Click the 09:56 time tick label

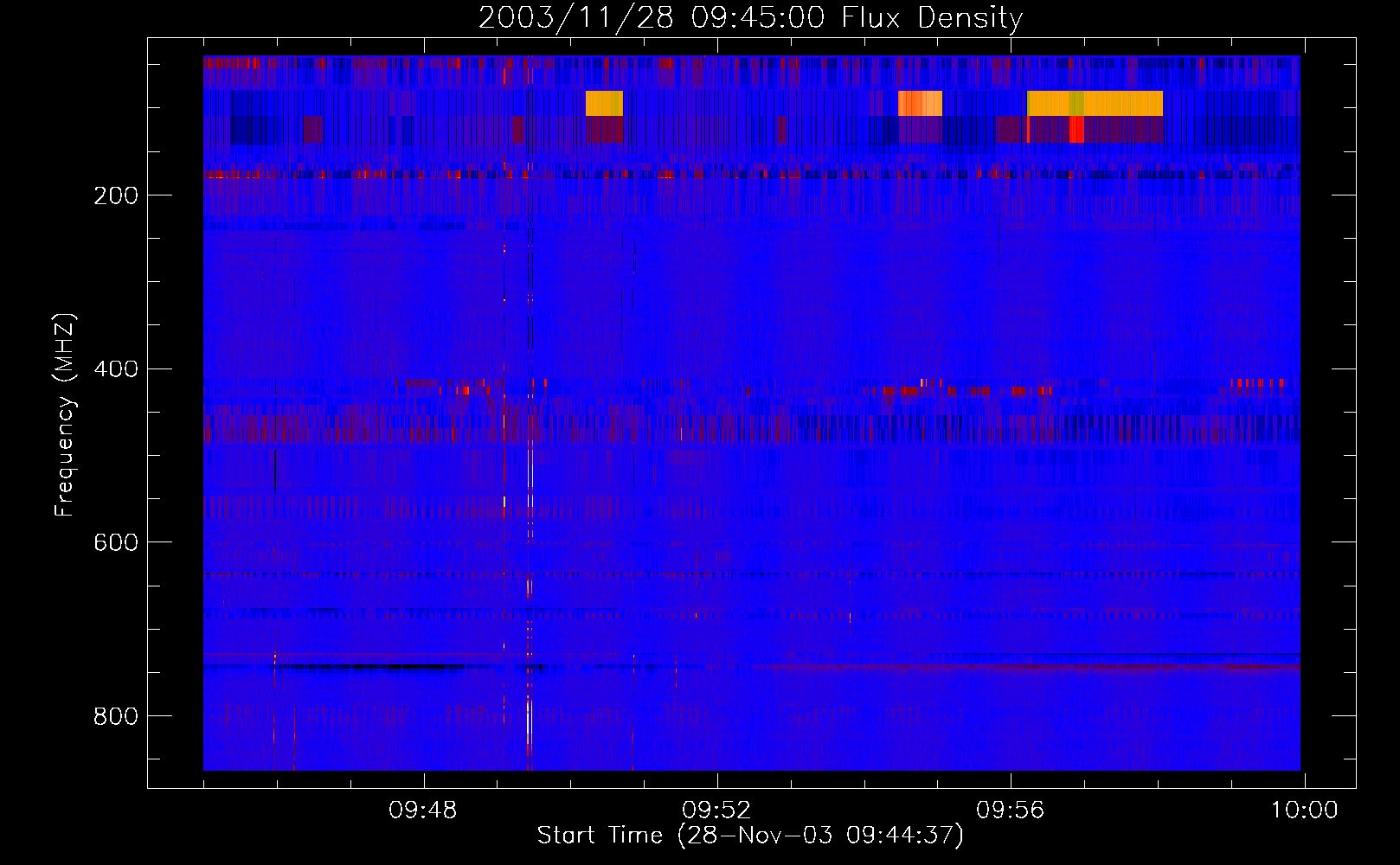[1011, 811]
